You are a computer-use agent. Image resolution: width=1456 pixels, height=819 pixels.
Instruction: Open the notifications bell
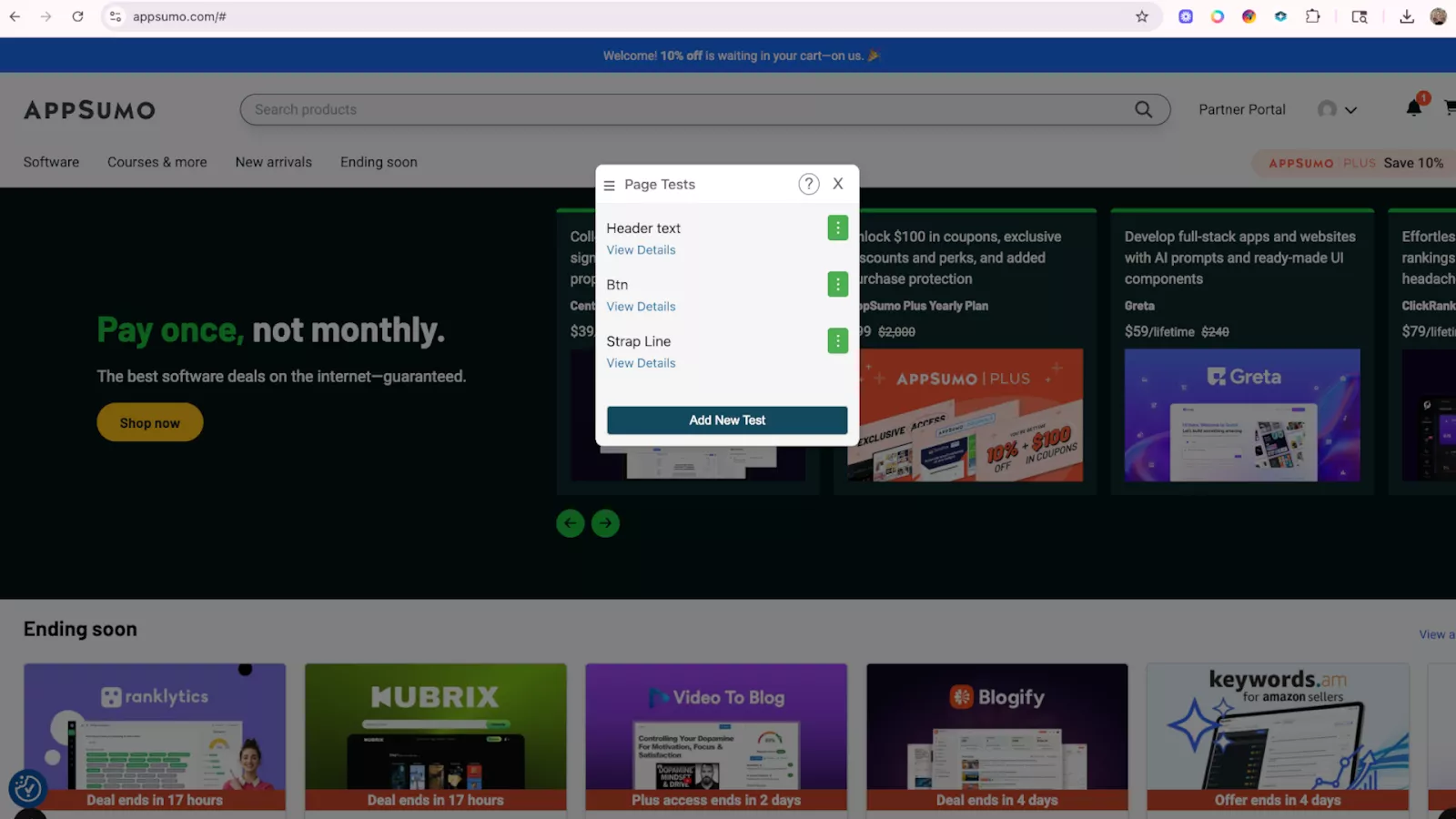pyautogui.click(x=1413, y=108)
